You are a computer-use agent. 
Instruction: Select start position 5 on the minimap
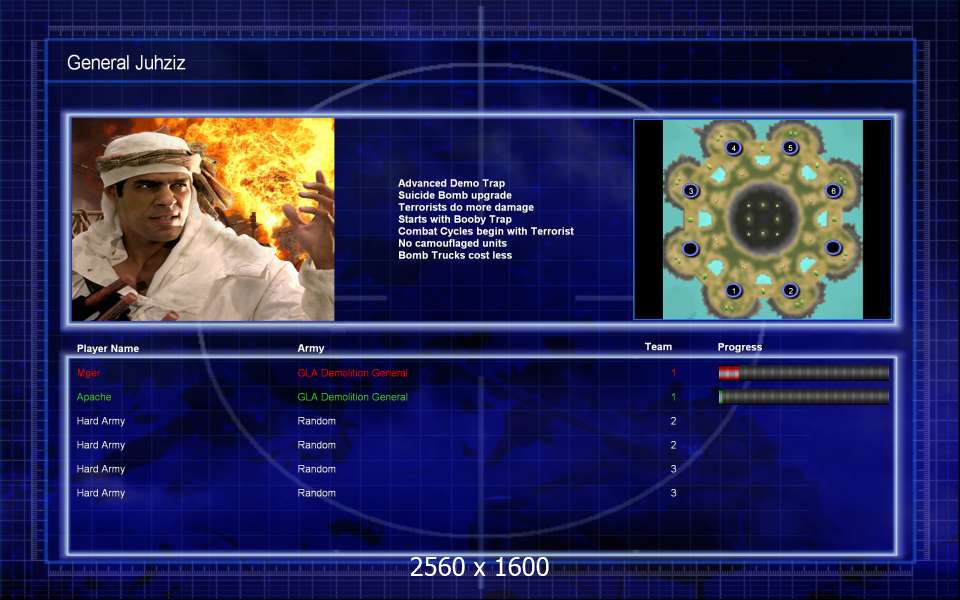pyautogui.click(x=790, y=148)
